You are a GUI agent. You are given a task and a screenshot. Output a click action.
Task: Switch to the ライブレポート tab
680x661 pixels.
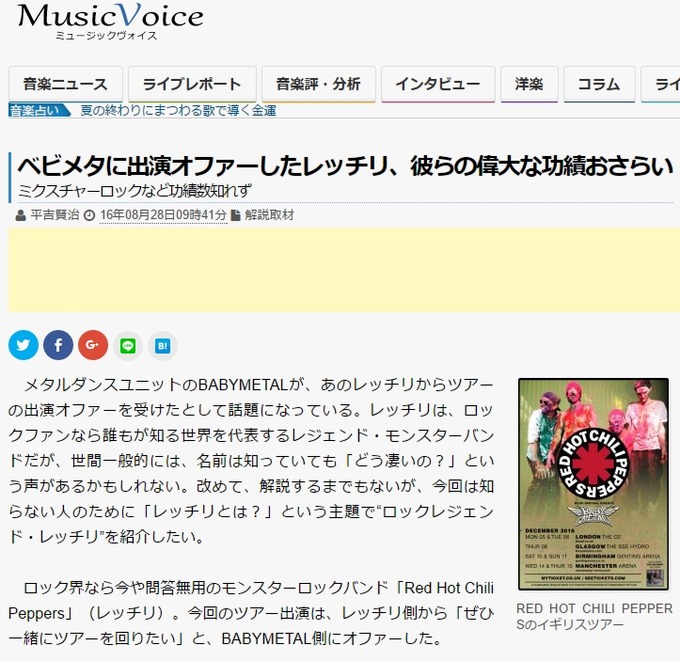[x=192, y=84]
